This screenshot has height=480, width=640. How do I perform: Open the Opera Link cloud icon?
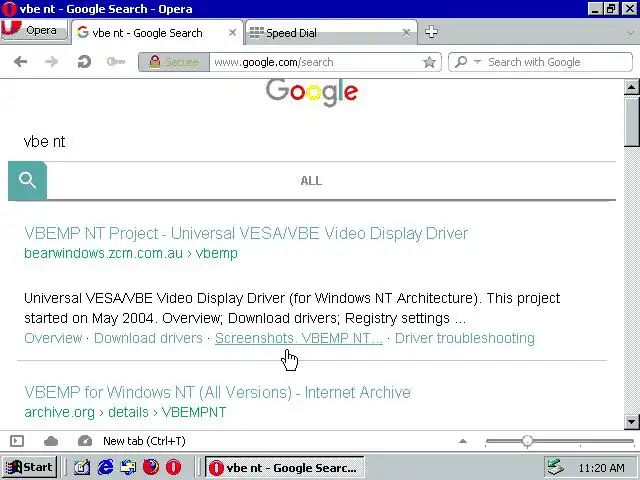(x=51, y=441)
